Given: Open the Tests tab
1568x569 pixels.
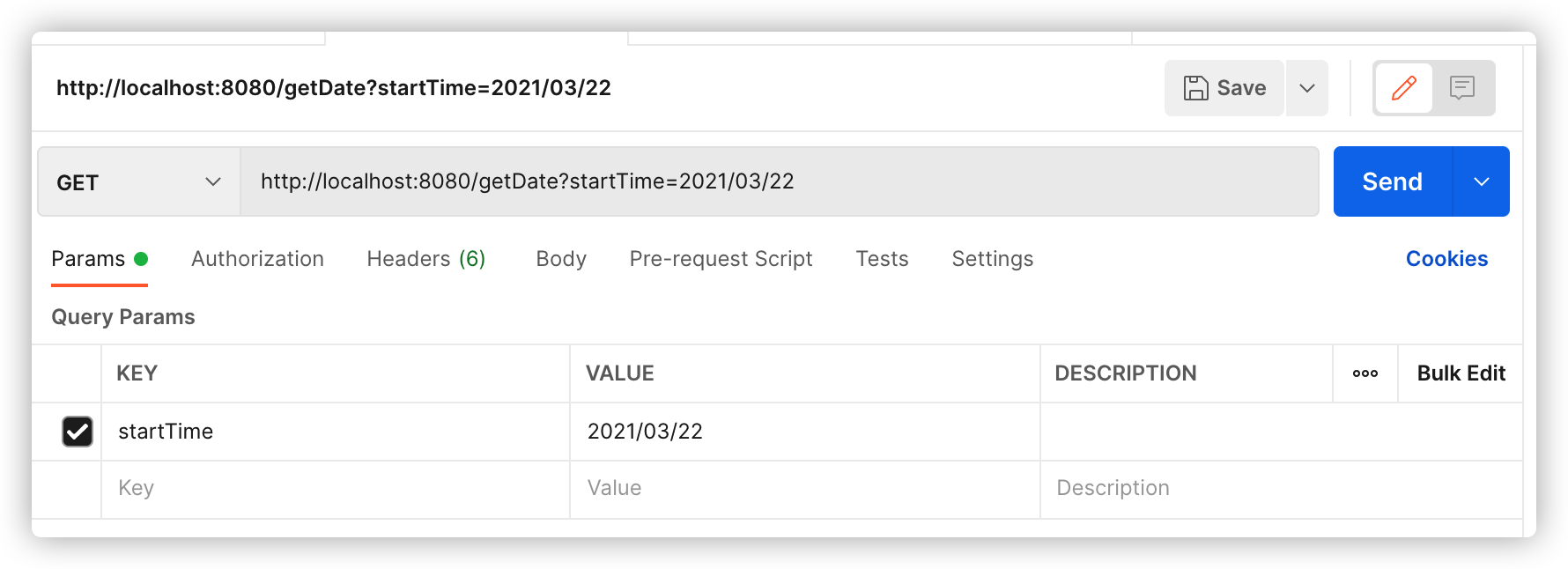Looking at the screenshot, I should [x=882, y=259].
